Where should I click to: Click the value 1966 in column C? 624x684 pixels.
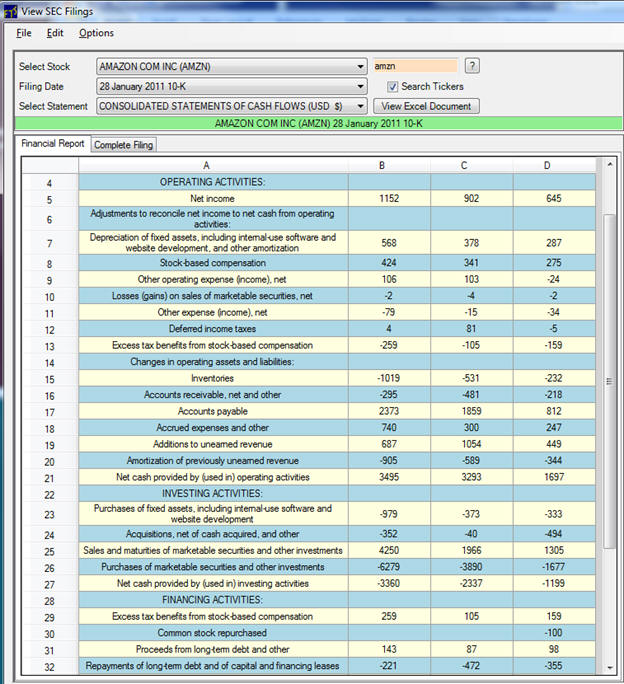pyautogui.click(x=472, y=551)
